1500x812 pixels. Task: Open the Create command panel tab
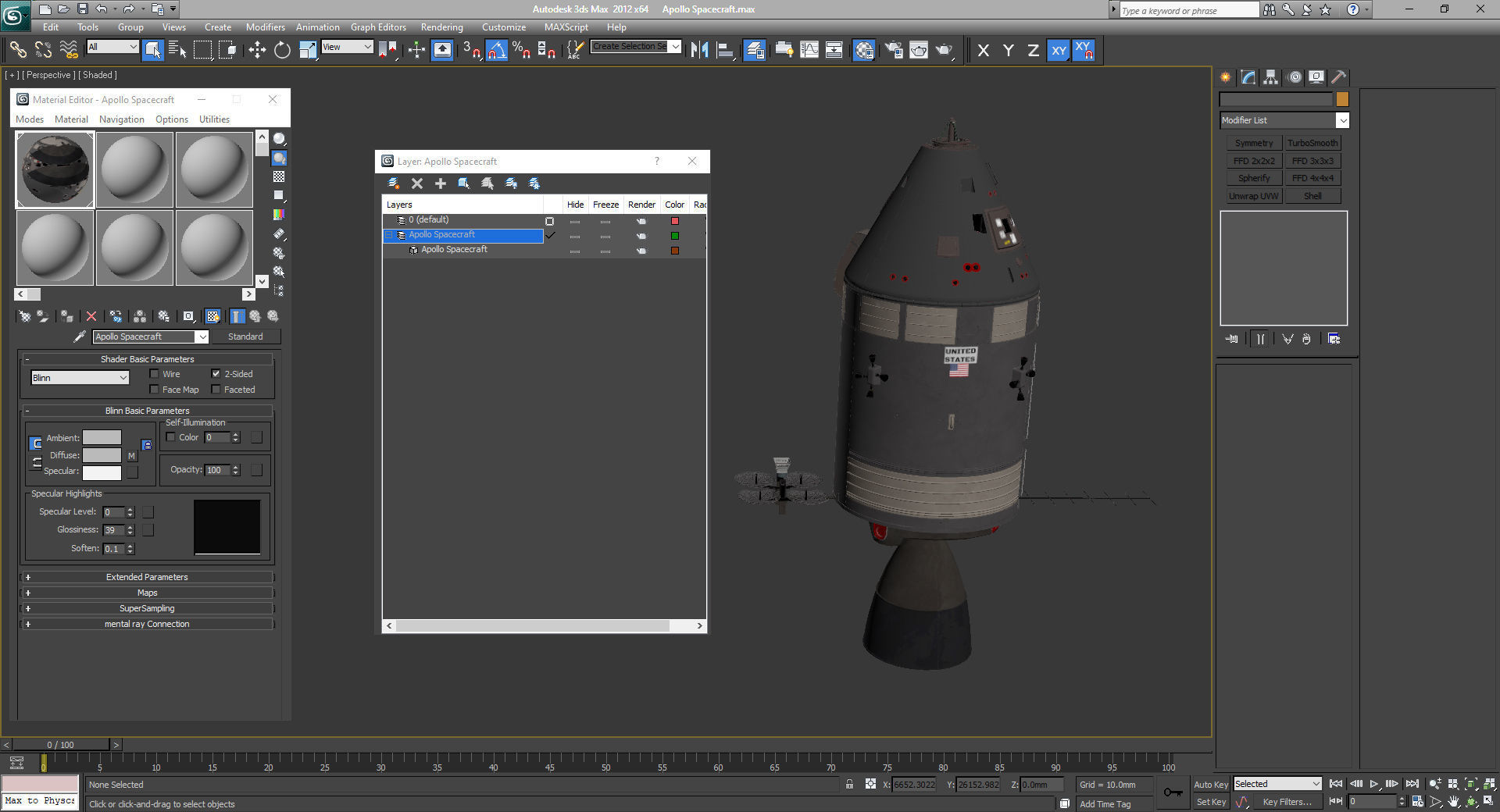click(1225, 77)
